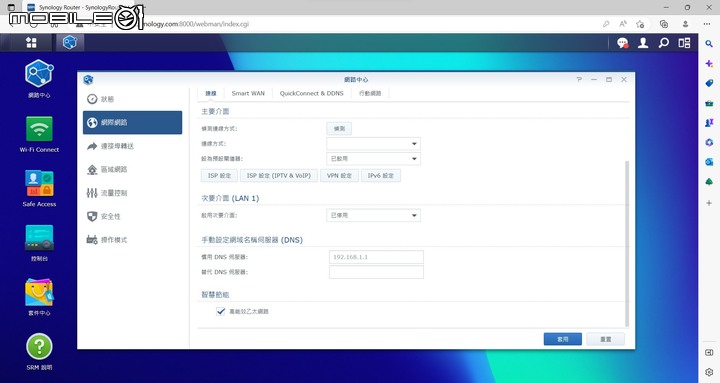Screen dimensions: 720x383
Task: Open Edge sidebar Copilot sparkle icon
Action: pyautogui.click(x=709, y=64)
